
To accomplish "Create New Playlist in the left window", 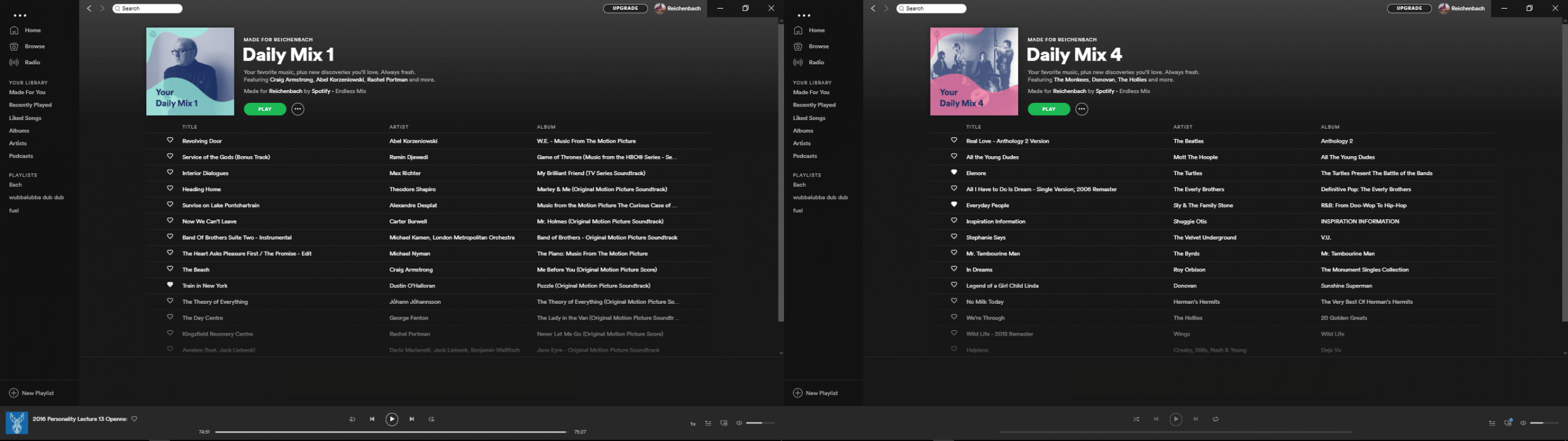I will (x=31, y=393).
